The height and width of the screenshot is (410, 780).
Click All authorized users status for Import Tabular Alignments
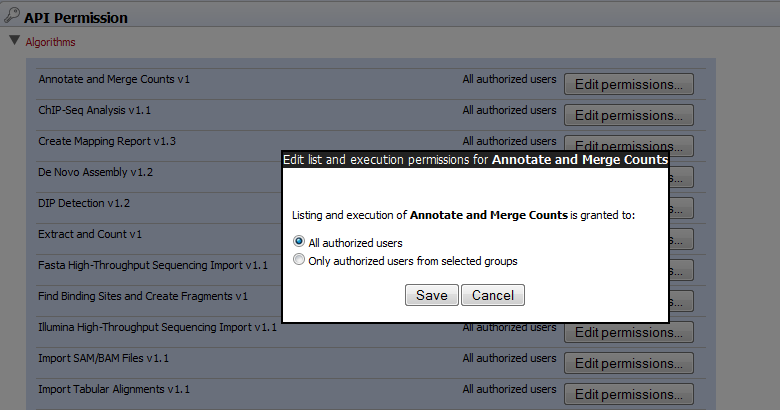(x=509, y=389)
